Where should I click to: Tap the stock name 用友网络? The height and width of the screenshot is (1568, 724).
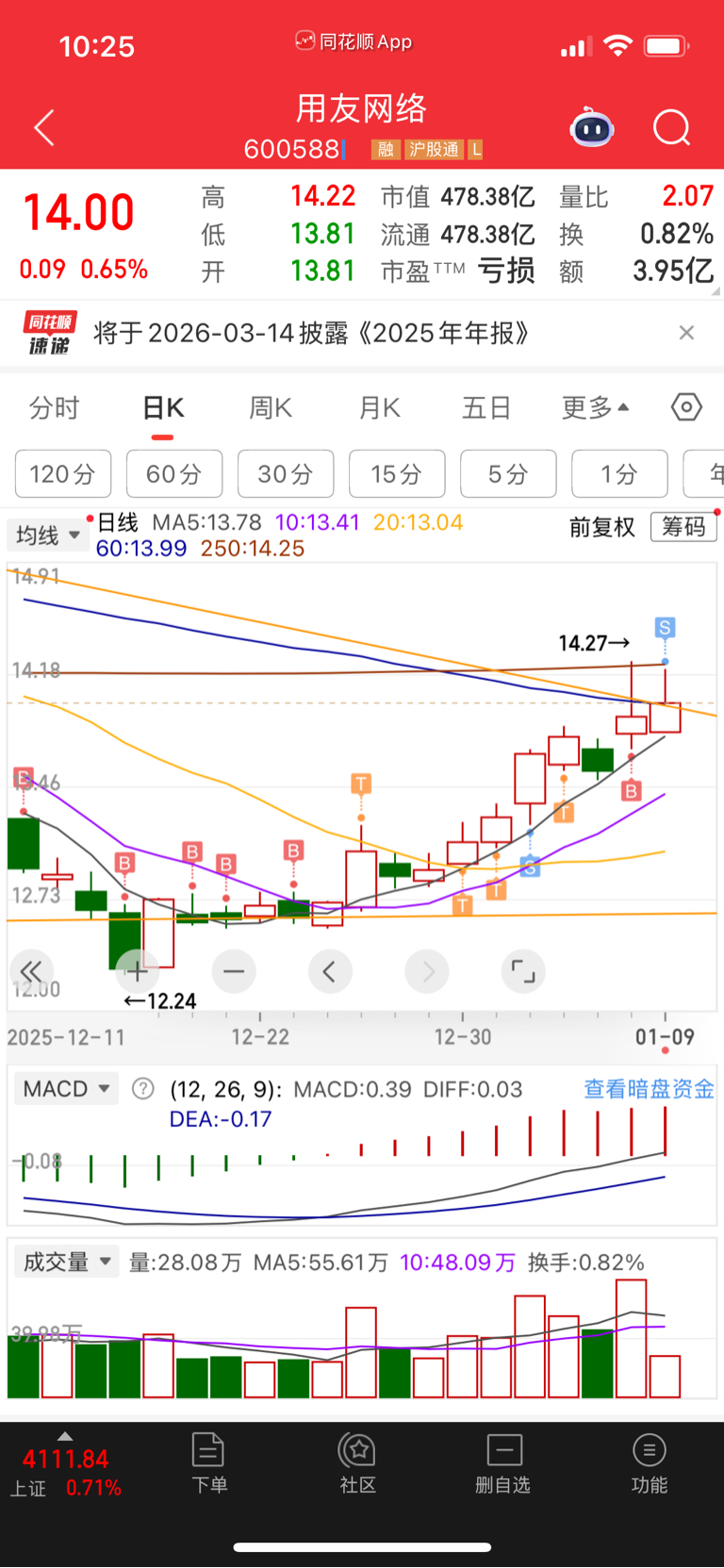[x=362, y=108]
